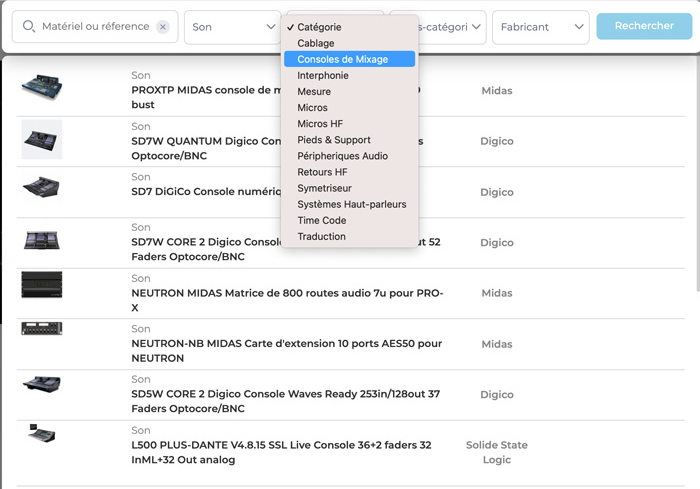Choose Systèmes Haut-parleurs option
This screenshot has width=700, height=489.
(x=350, y=204)
